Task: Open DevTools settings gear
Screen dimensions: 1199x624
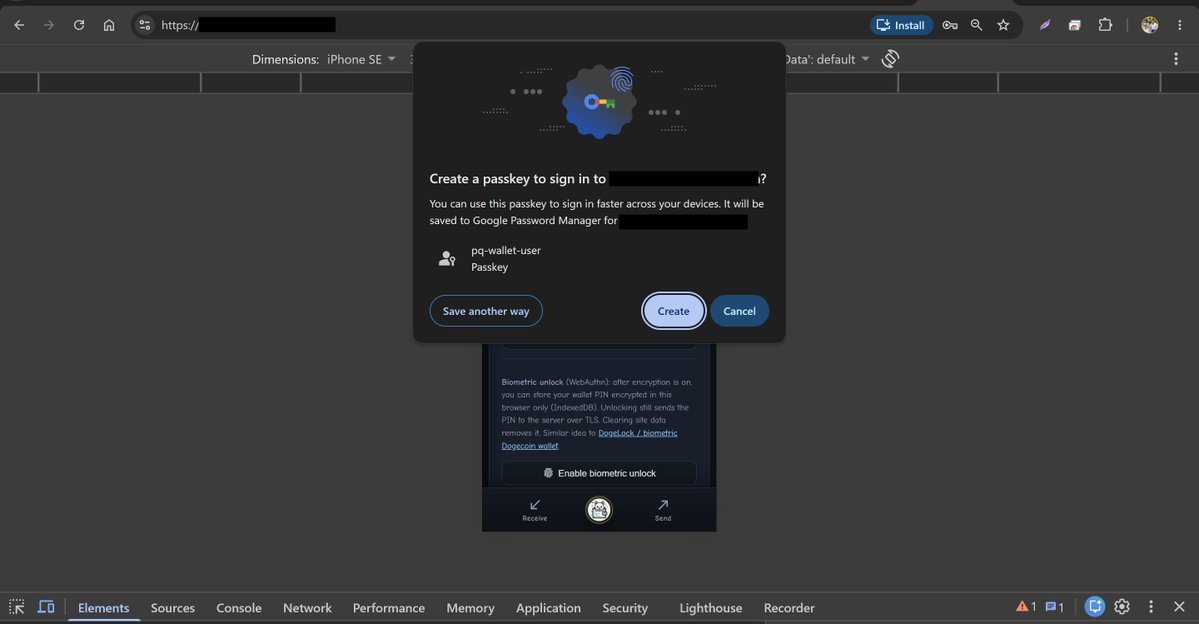Action: coord(1122,607)
